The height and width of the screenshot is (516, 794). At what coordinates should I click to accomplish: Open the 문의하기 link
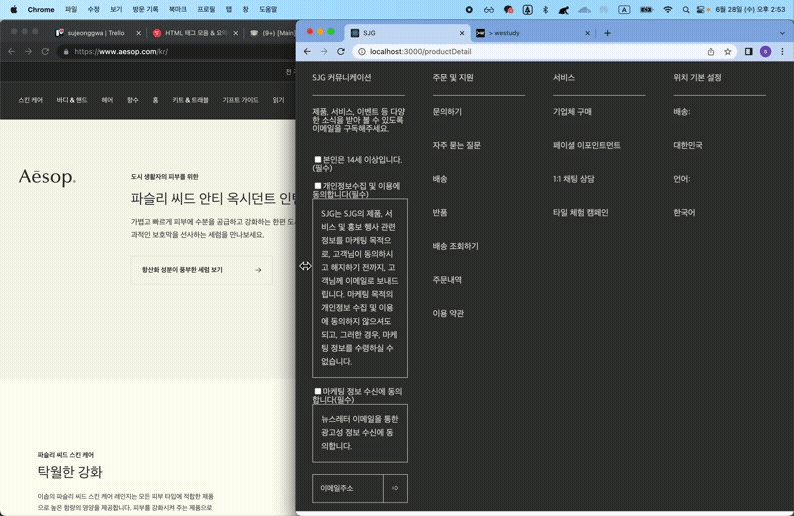coord(447,111)
